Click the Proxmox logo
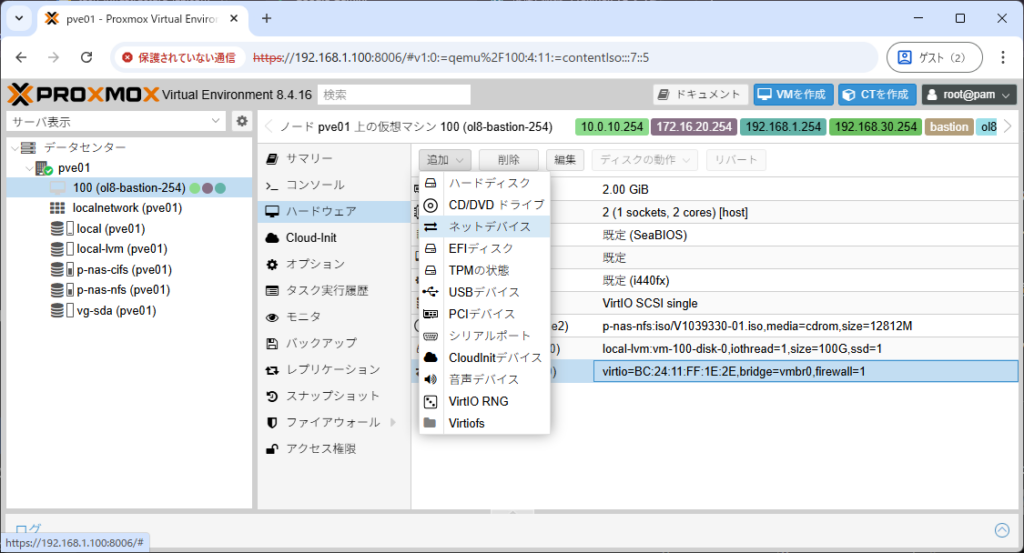 [83, 95]
